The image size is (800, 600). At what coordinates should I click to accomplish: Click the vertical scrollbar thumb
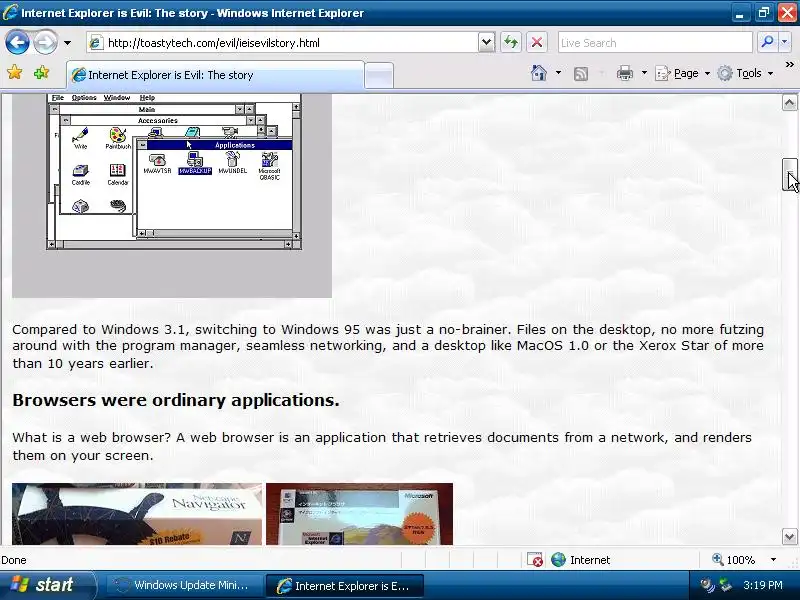click(789, 174)
